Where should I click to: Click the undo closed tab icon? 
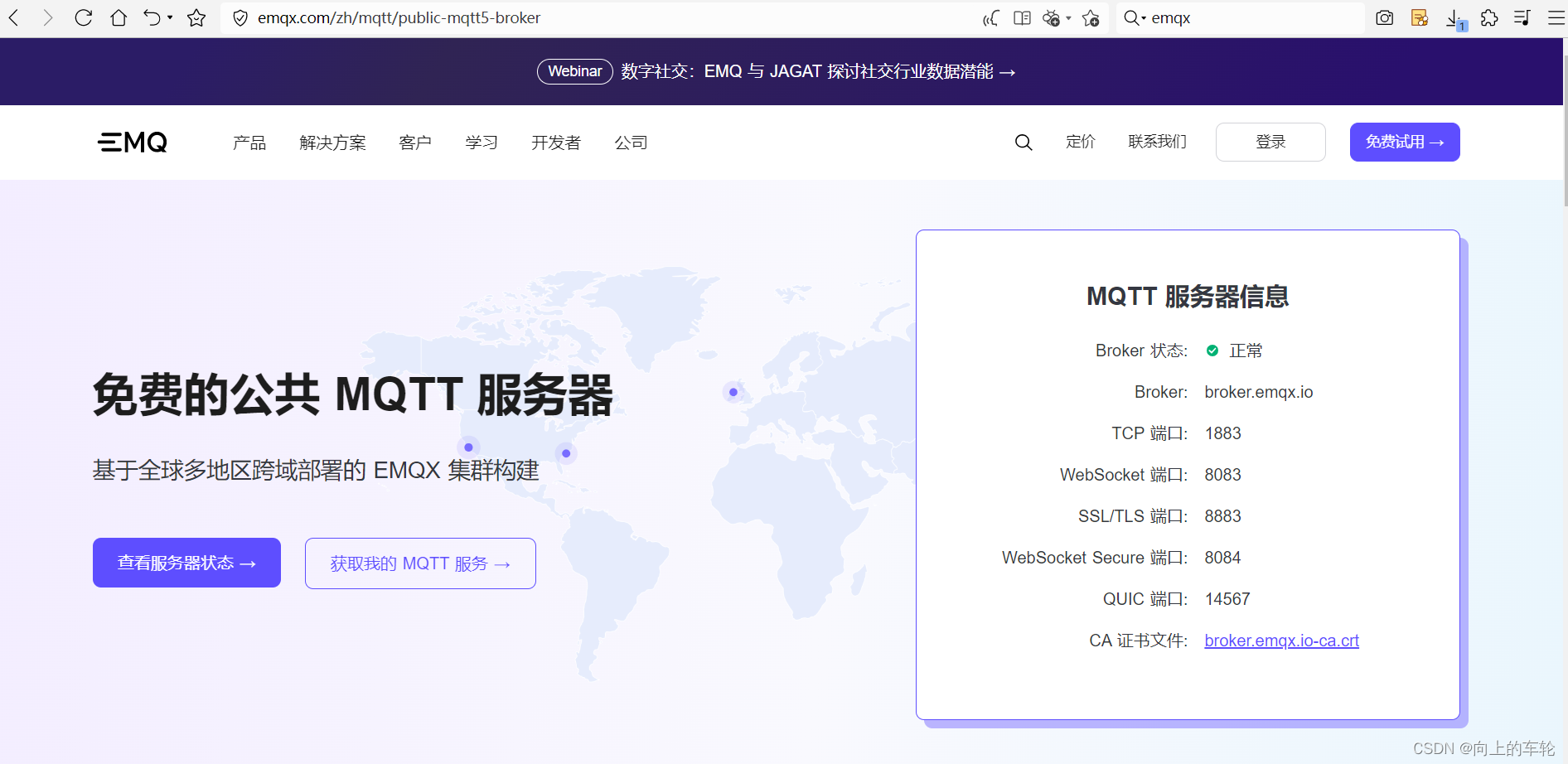152,17
